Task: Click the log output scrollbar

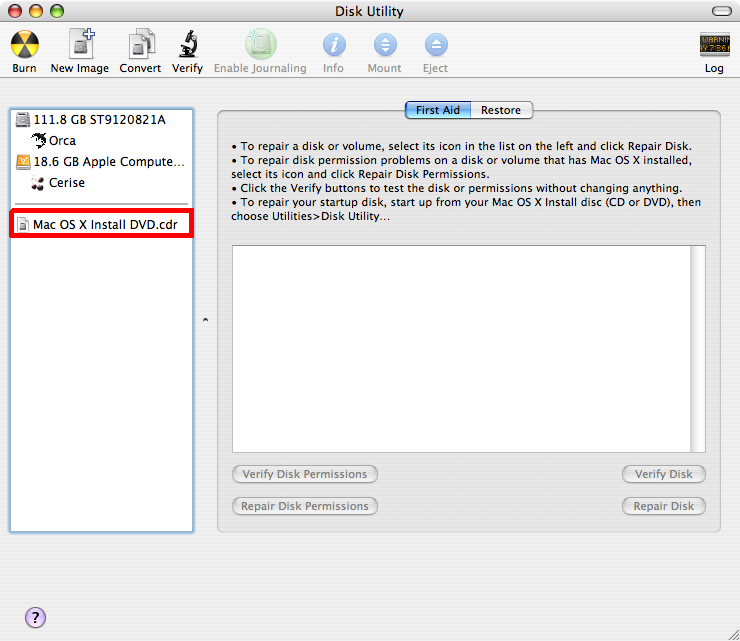Action: point(698,349)
